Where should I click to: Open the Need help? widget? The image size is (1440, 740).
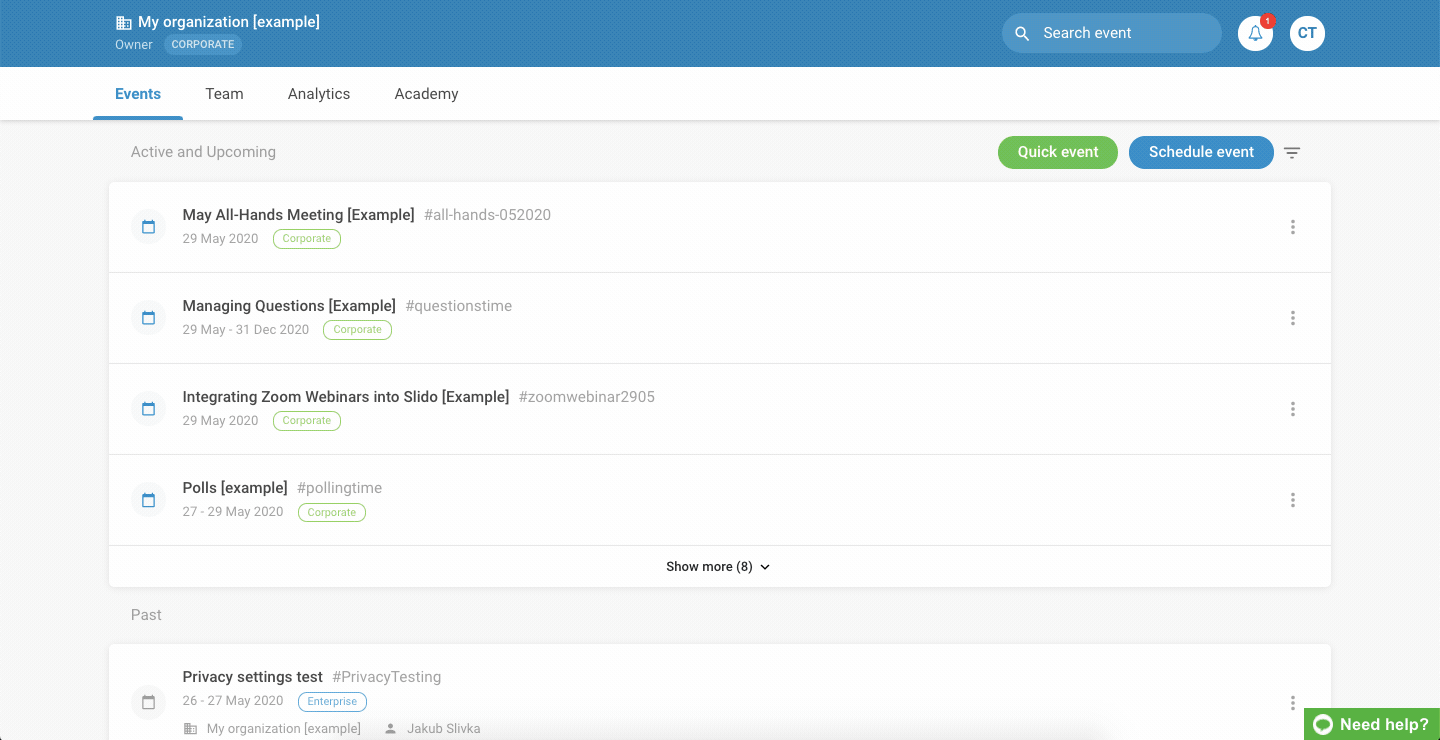(1372, 724)
